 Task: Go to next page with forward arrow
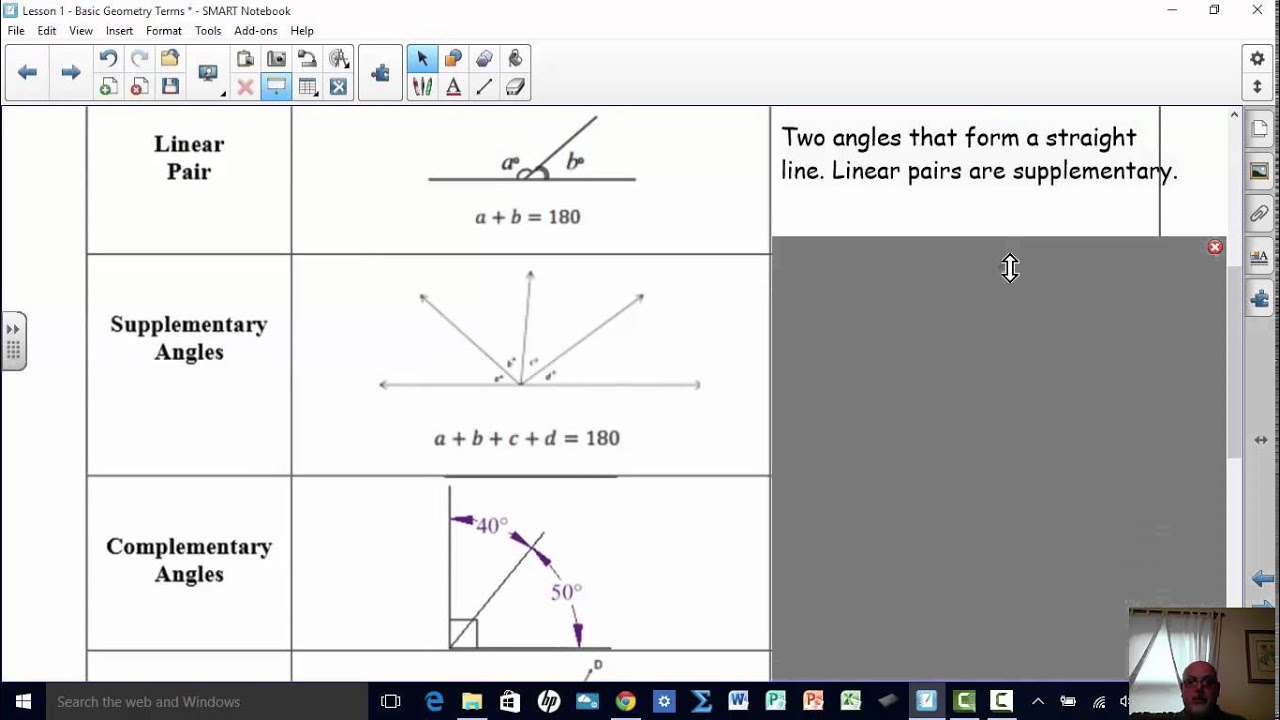[x=70, y=73]
